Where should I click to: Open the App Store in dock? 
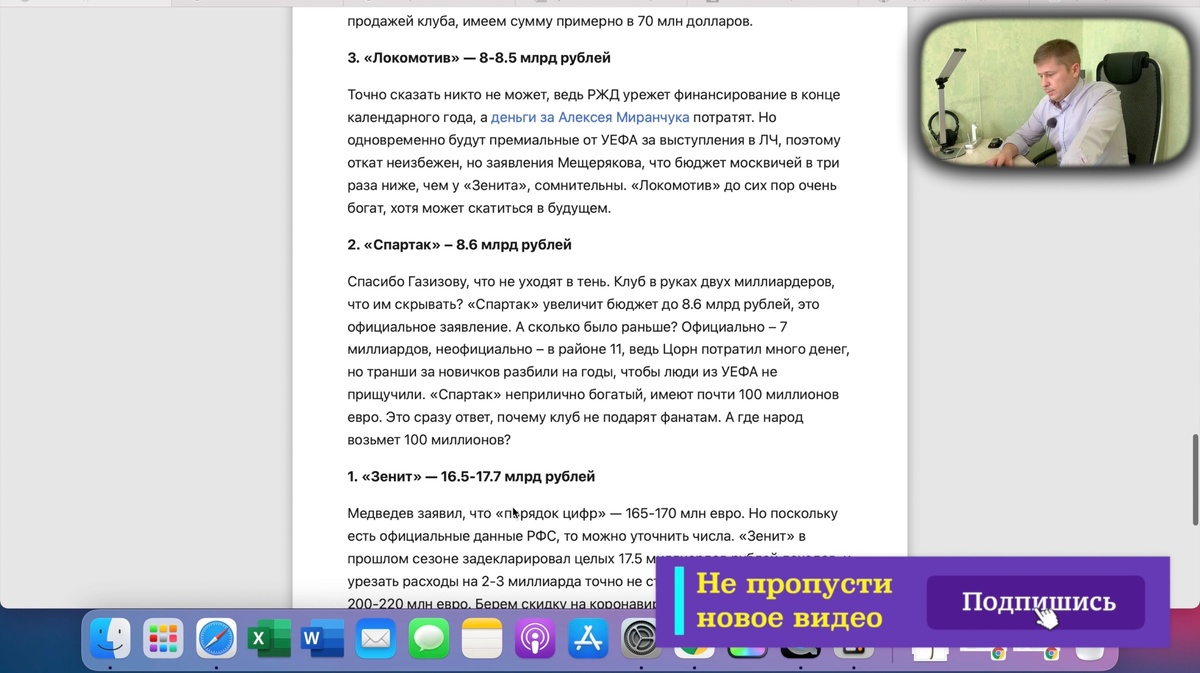tap(588, 638)
